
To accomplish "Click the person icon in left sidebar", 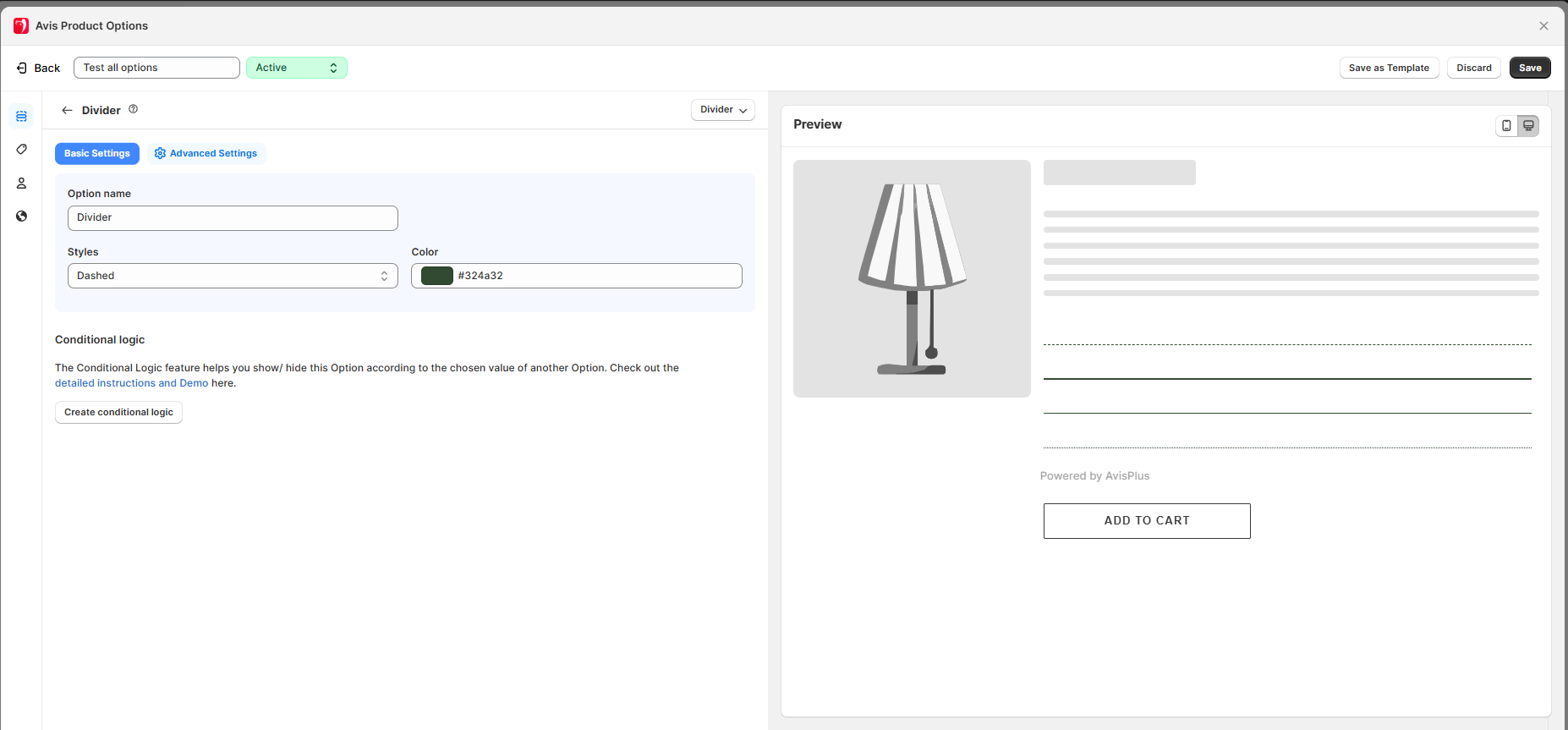I will [21, 183].
